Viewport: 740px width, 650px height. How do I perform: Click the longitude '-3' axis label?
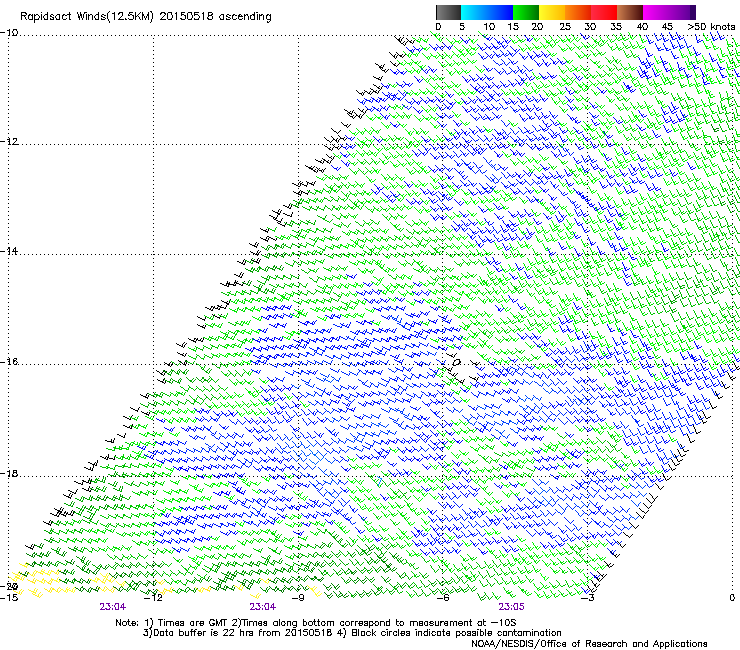click(588, 598)
